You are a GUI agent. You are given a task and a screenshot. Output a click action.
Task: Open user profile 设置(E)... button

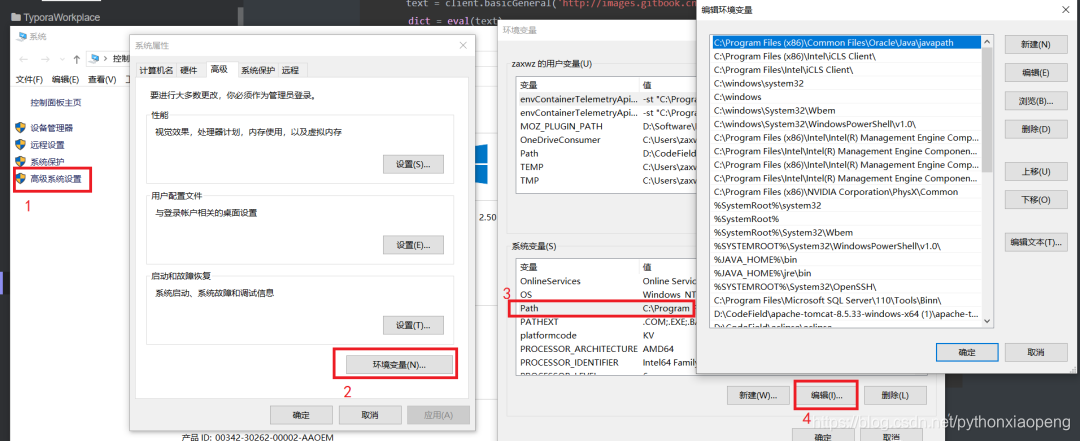pos(413,245)
